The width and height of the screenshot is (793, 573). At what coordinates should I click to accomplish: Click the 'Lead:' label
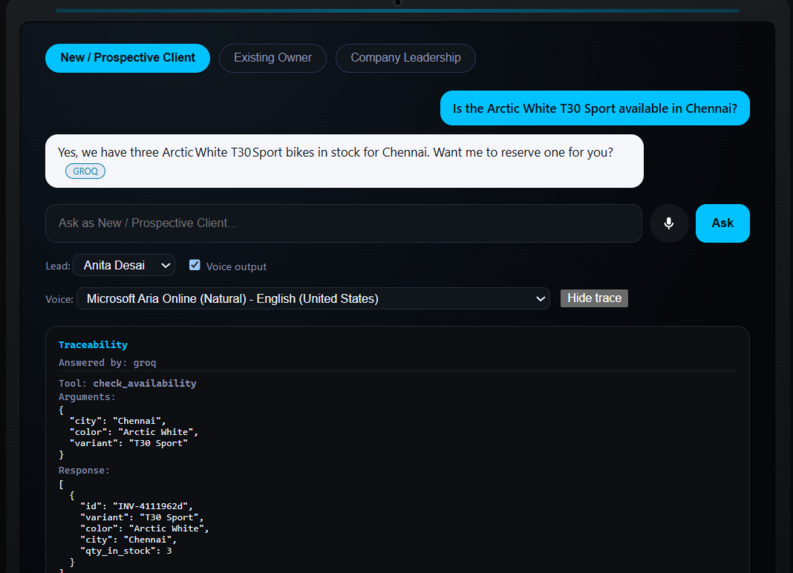pos(58,266)
